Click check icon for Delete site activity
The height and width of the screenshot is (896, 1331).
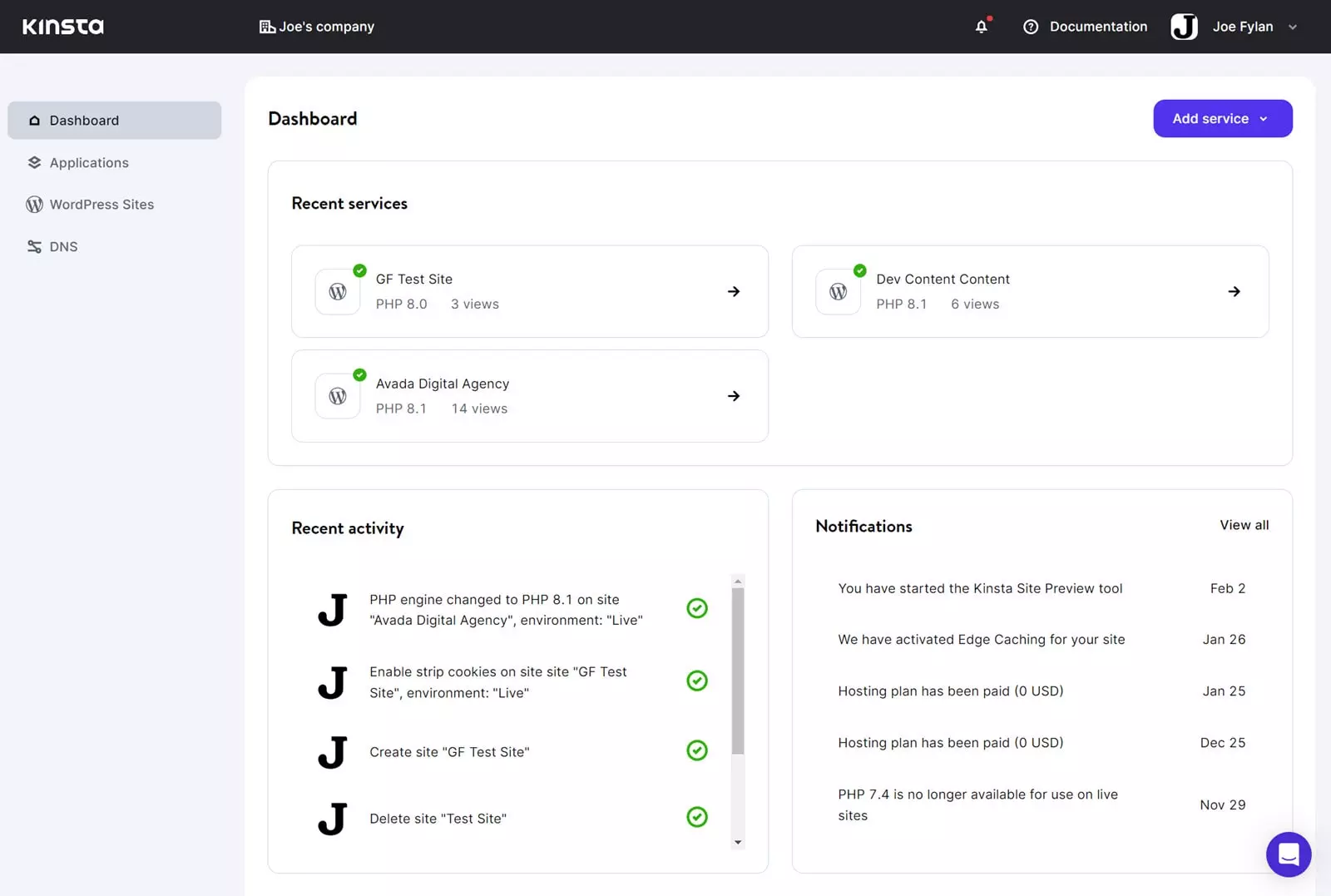tap(697, 817)
